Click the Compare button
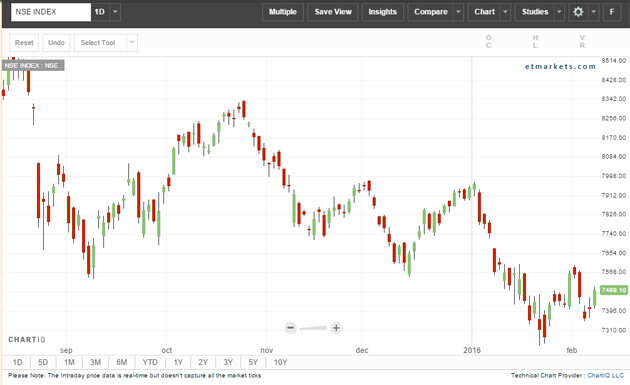The height and width of the screenshot is (385, 630). click(431, 12)
